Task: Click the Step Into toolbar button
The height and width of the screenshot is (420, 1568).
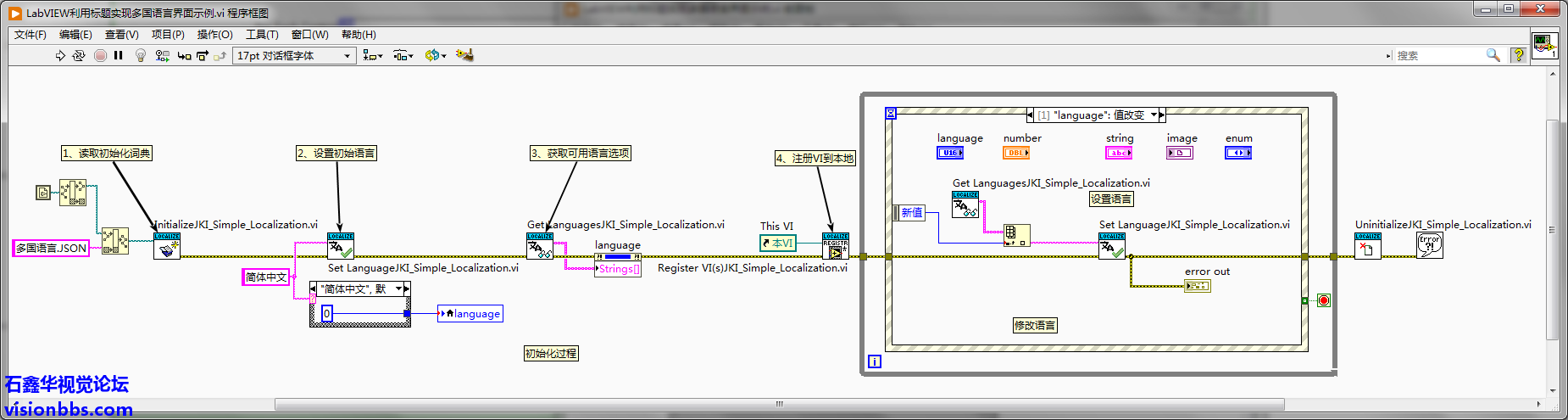Action: (x=184, y=55)
